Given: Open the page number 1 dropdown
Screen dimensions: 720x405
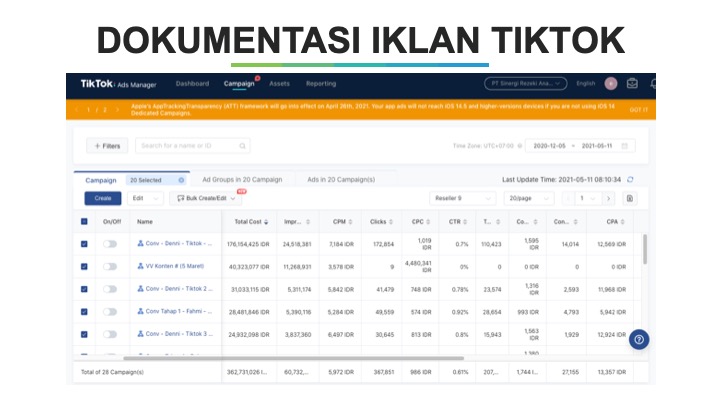Looking at the screenshot, I should (x=588, y=198).
